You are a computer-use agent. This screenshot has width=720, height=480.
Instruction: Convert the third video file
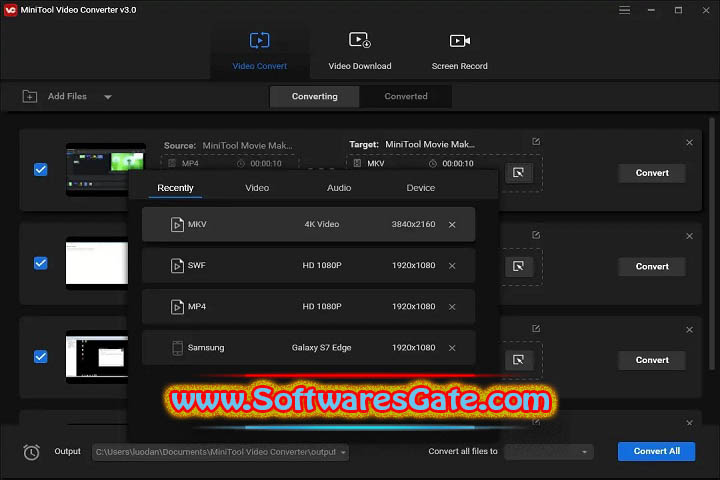tap(652, 360)
